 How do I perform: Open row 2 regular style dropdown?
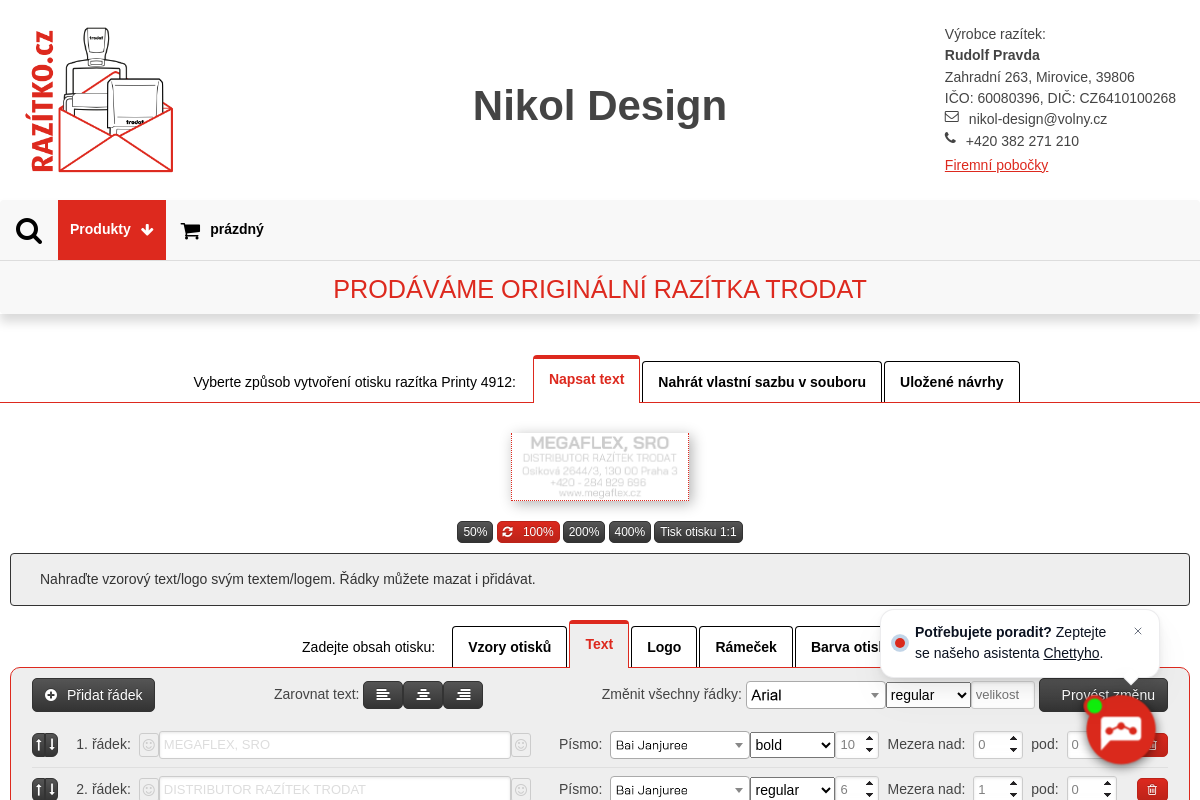click(x=792, y=789)
